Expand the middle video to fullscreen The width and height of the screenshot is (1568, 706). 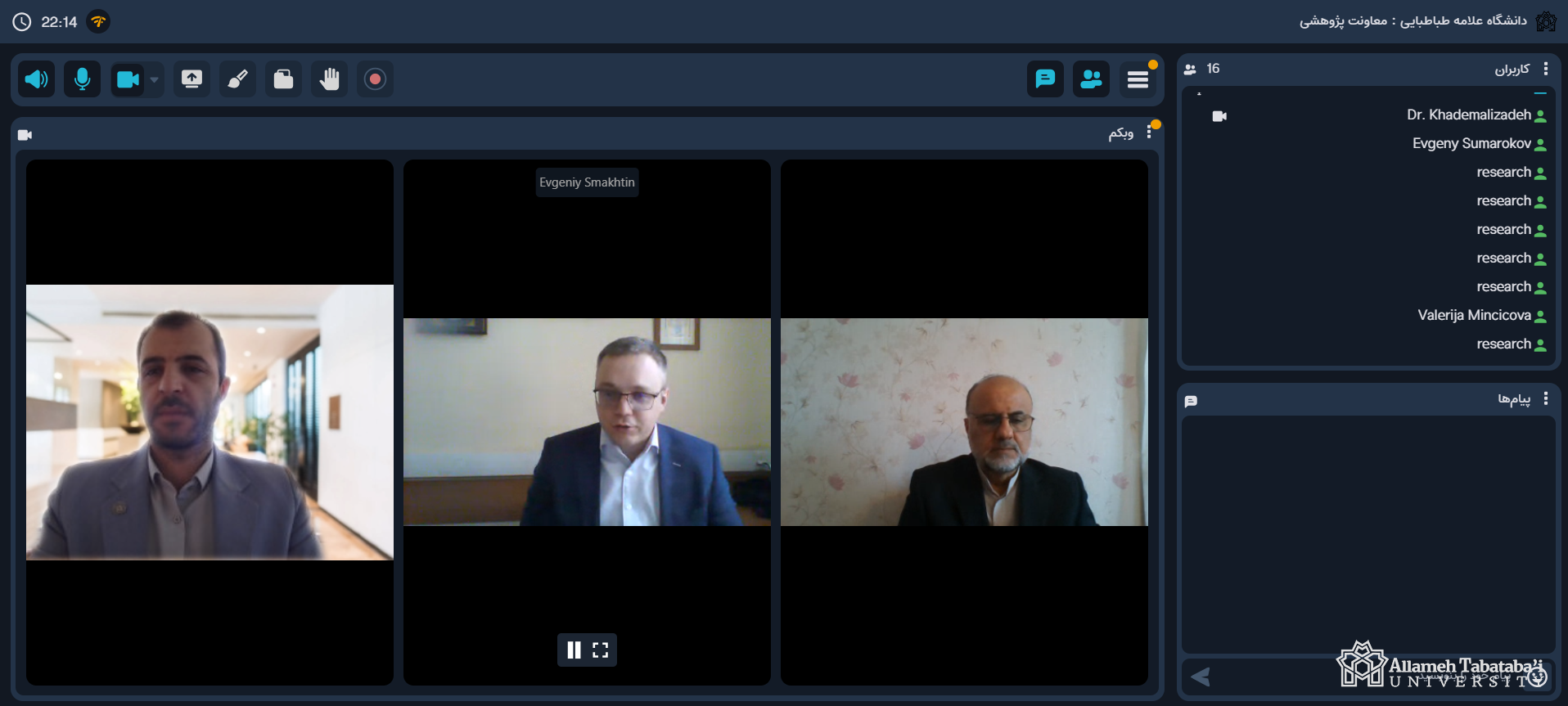tap(601, 650)
